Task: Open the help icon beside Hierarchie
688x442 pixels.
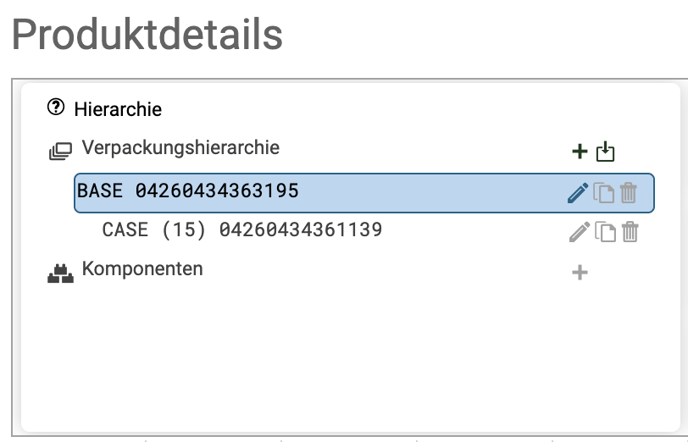Action: click(x=56, y=107)
